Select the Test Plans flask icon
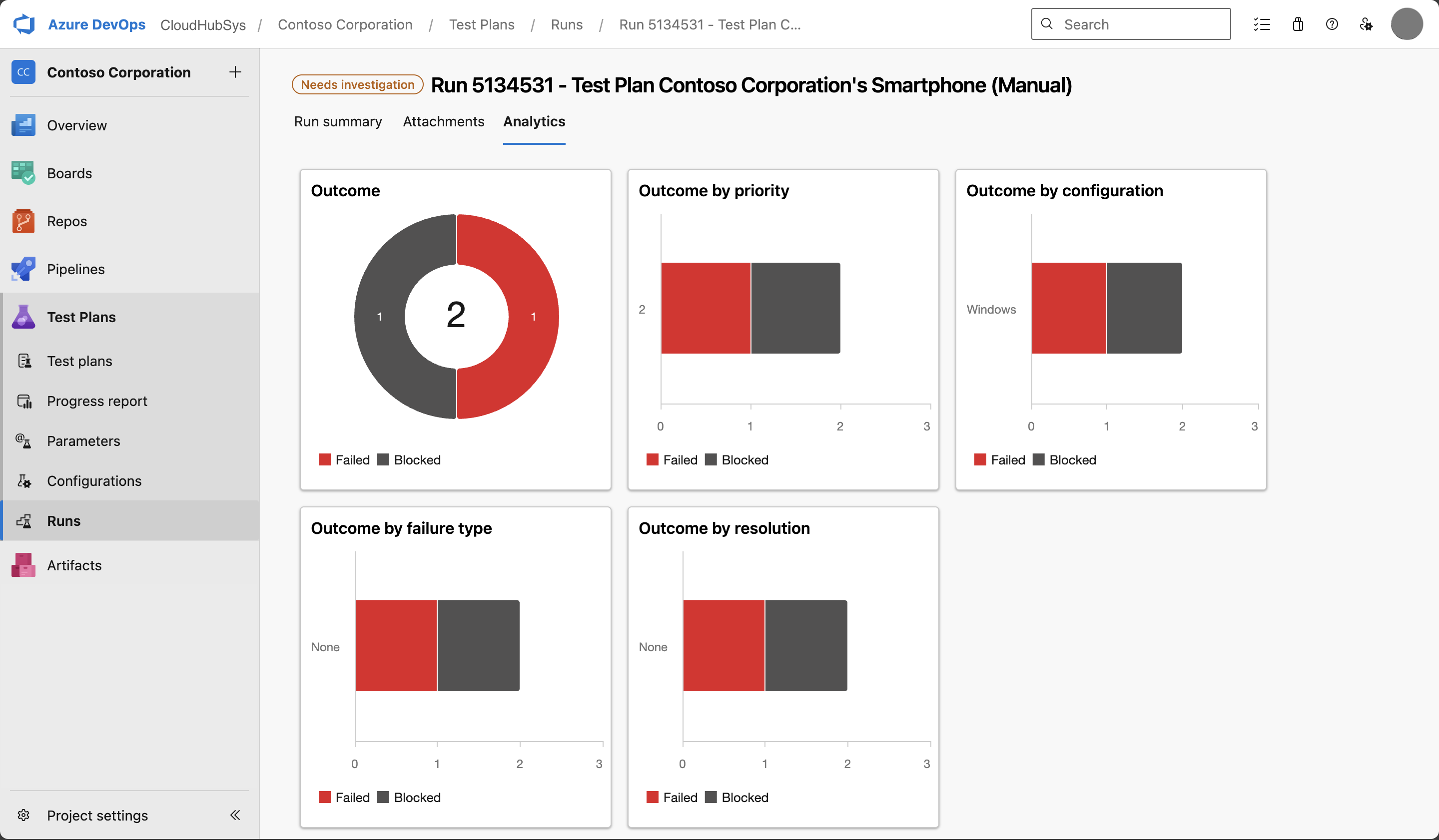The image size is (1439, 840). pos(23,317)
